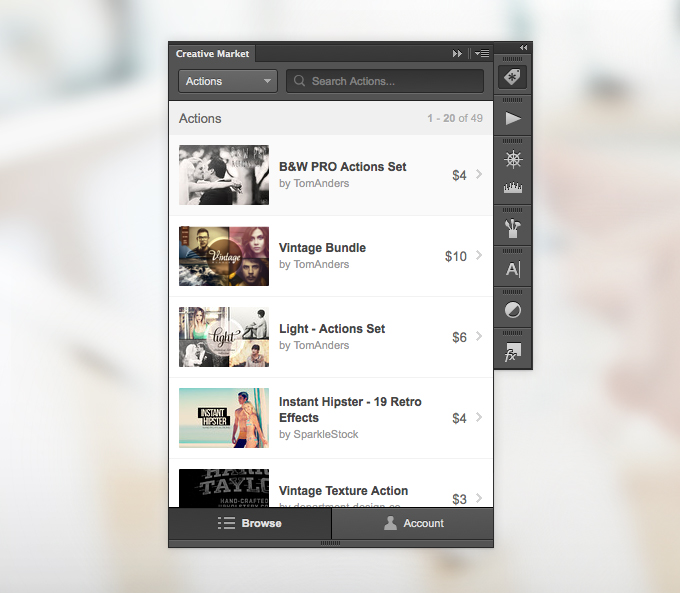
Task: Click the Account person icon
Action: pos(390,523)
